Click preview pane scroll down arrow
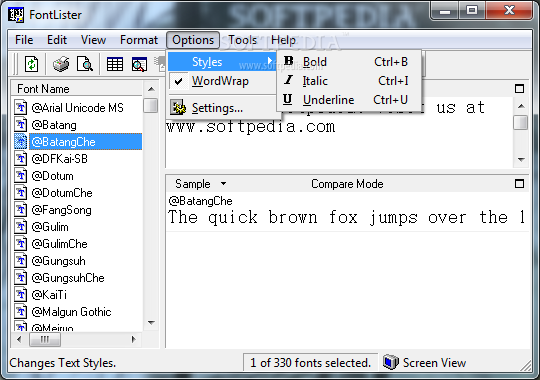 (x=521, y=160)
